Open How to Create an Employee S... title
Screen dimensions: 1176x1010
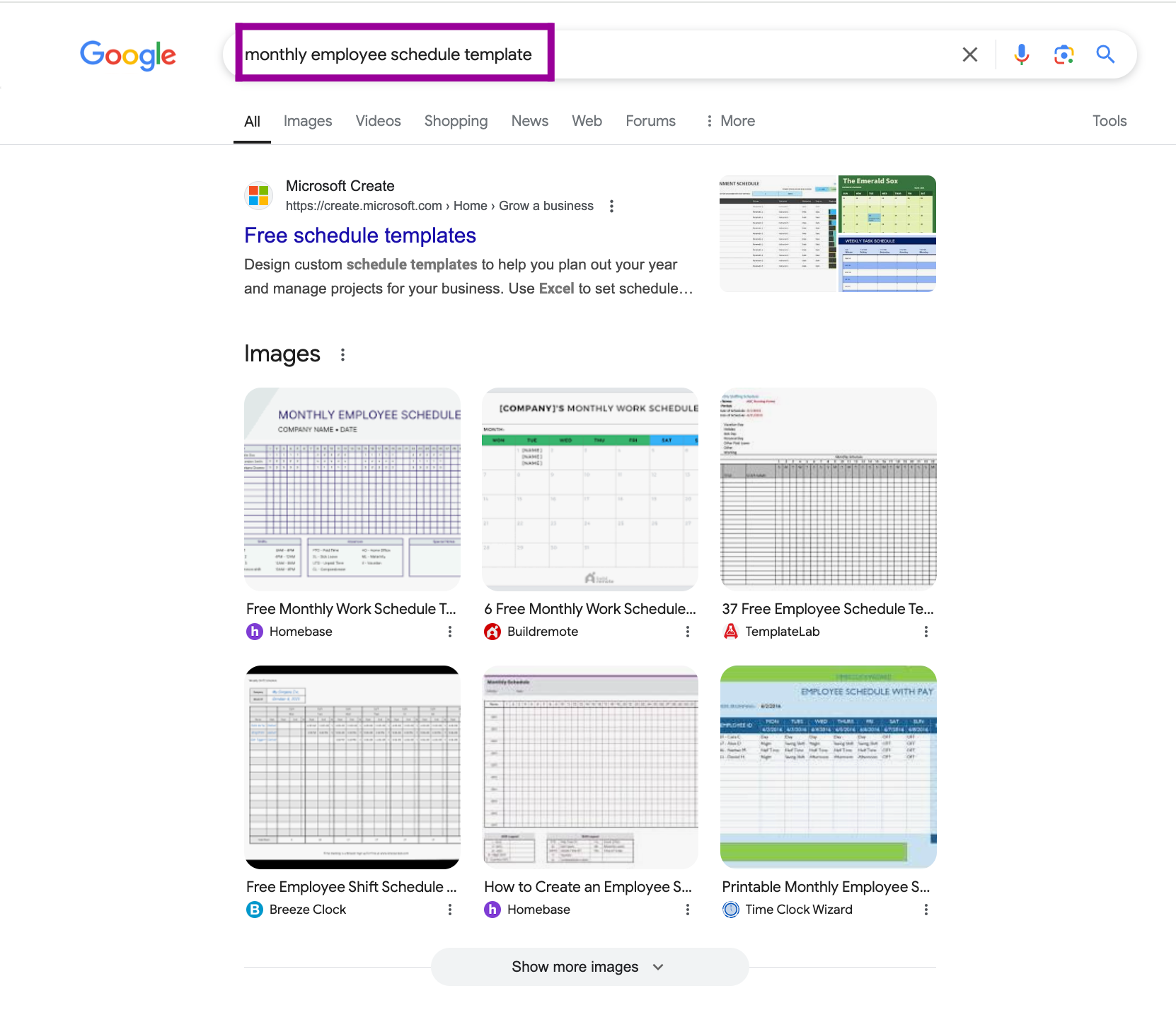tap(588, 887)
